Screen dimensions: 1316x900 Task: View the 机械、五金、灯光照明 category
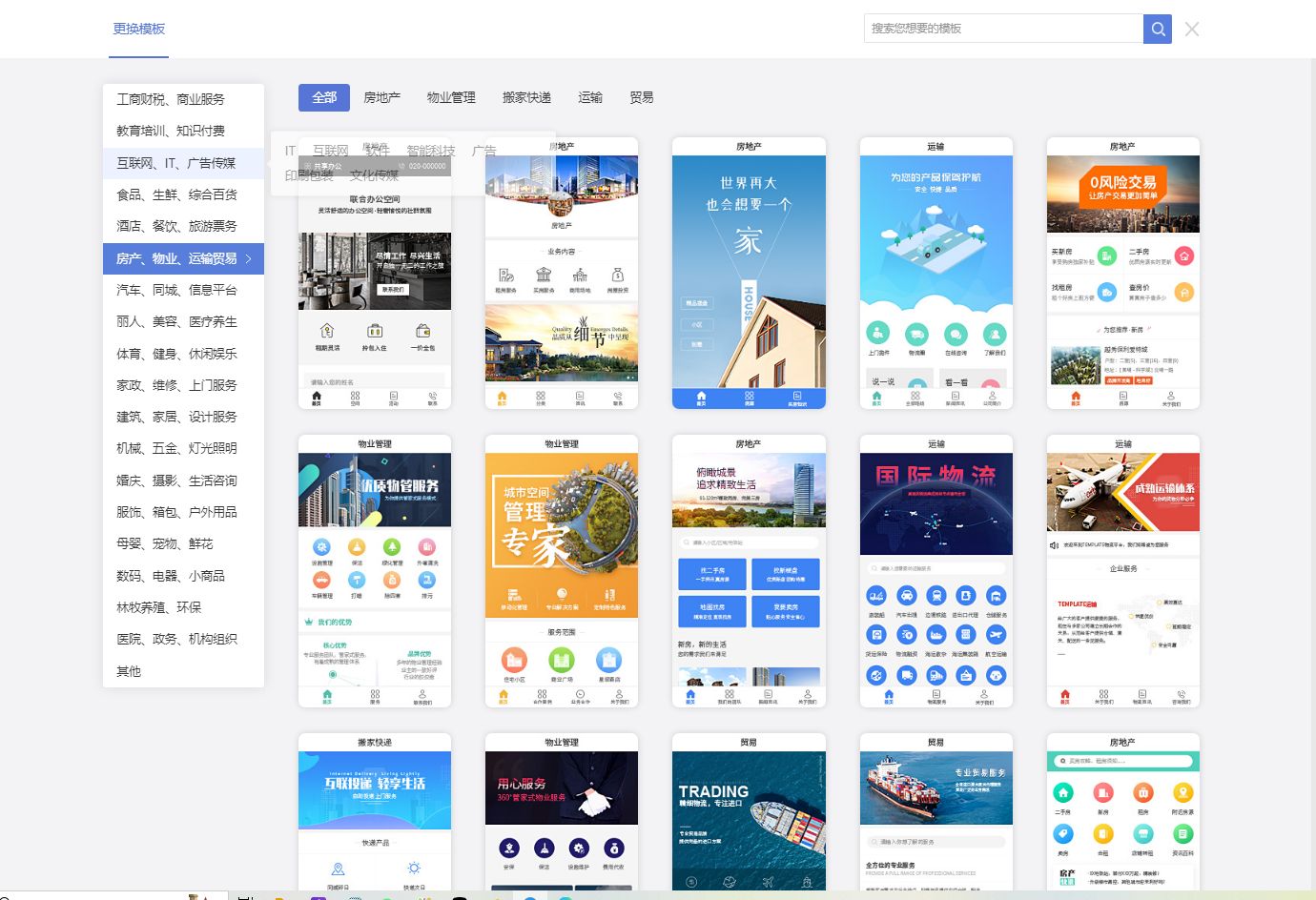pyautogui.click(x=183, y=448)
